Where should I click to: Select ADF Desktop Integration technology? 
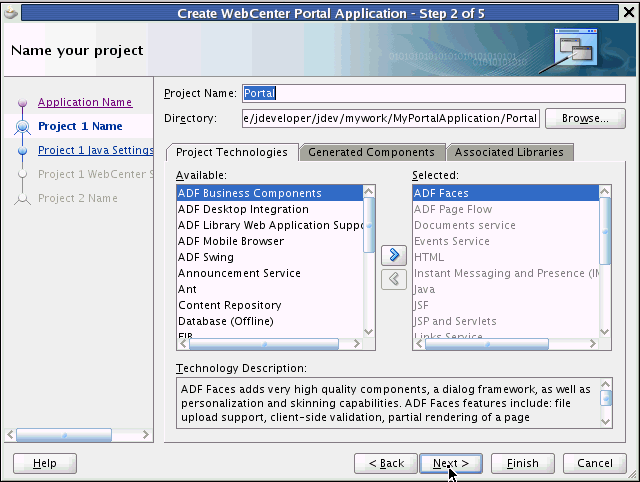click(x=269, y=209)
